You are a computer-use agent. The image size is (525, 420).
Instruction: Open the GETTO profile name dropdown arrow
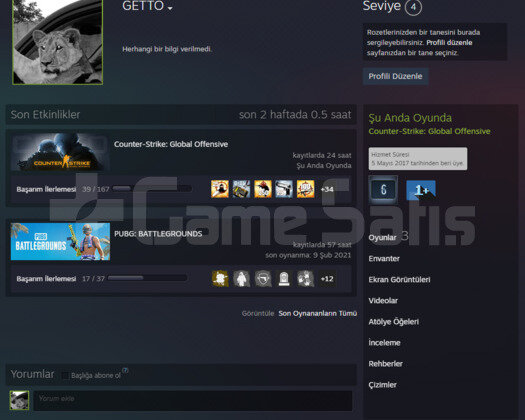(170, 8)
